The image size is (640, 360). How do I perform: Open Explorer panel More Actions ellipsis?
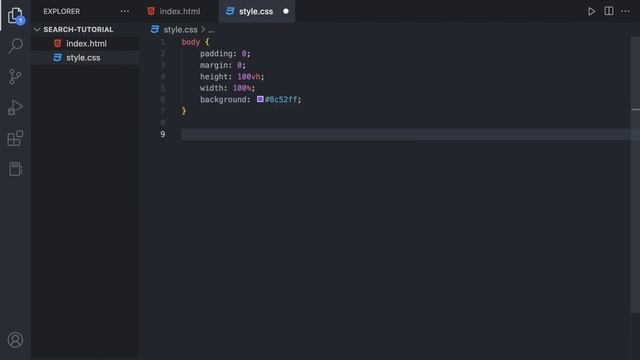(x=125, y=11)
